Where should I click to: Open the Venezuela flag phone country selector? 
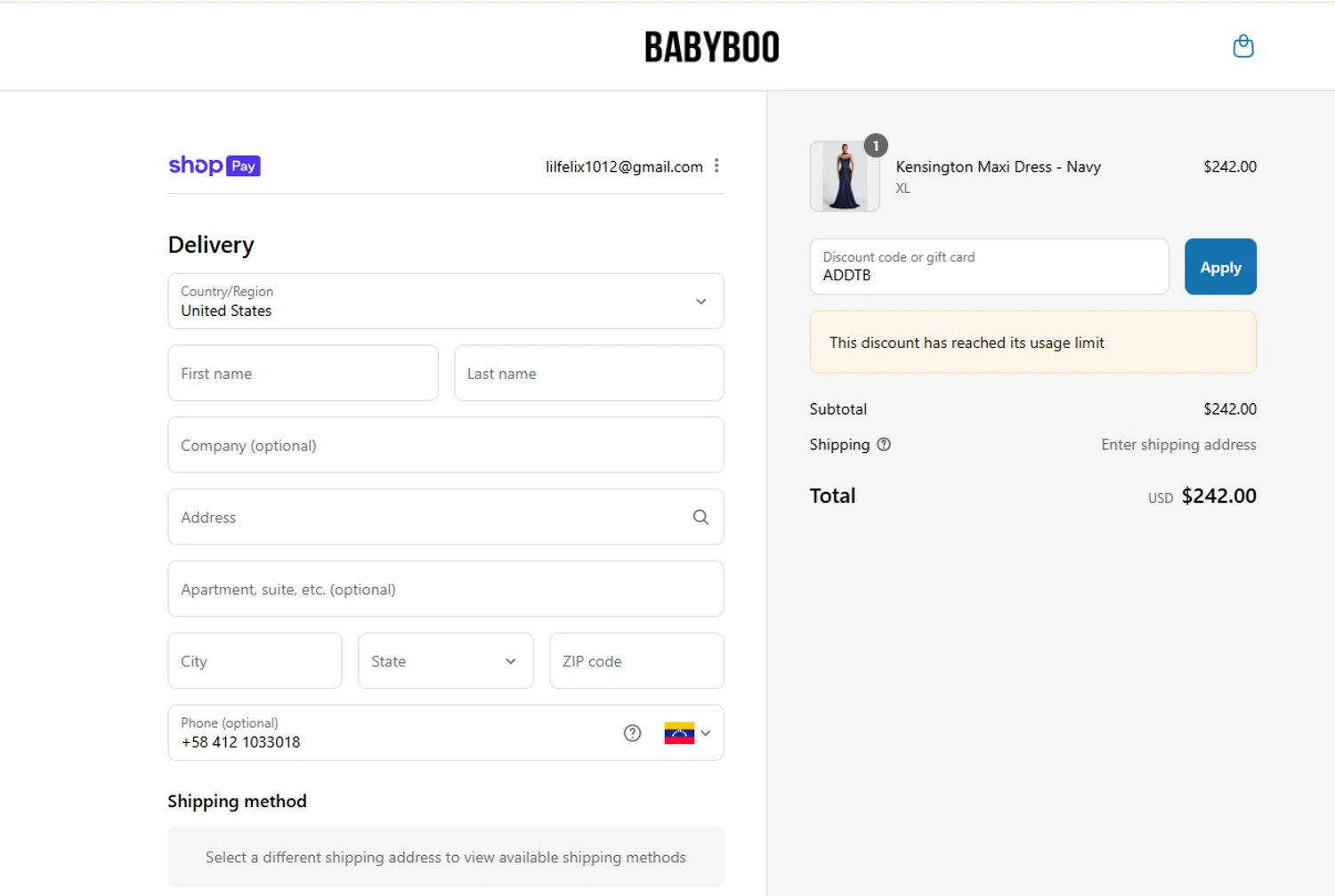[x=687, y=733]
